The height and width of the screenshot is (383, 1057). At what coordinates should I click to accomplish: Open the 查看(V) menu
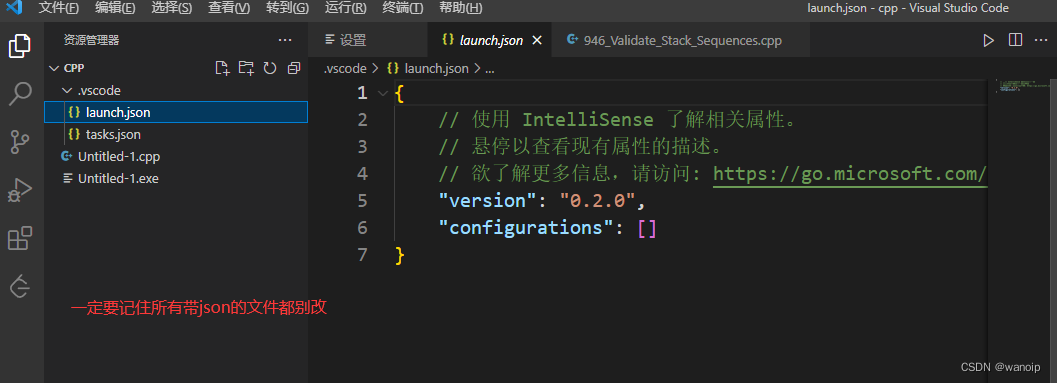click(x=229, y=8)
